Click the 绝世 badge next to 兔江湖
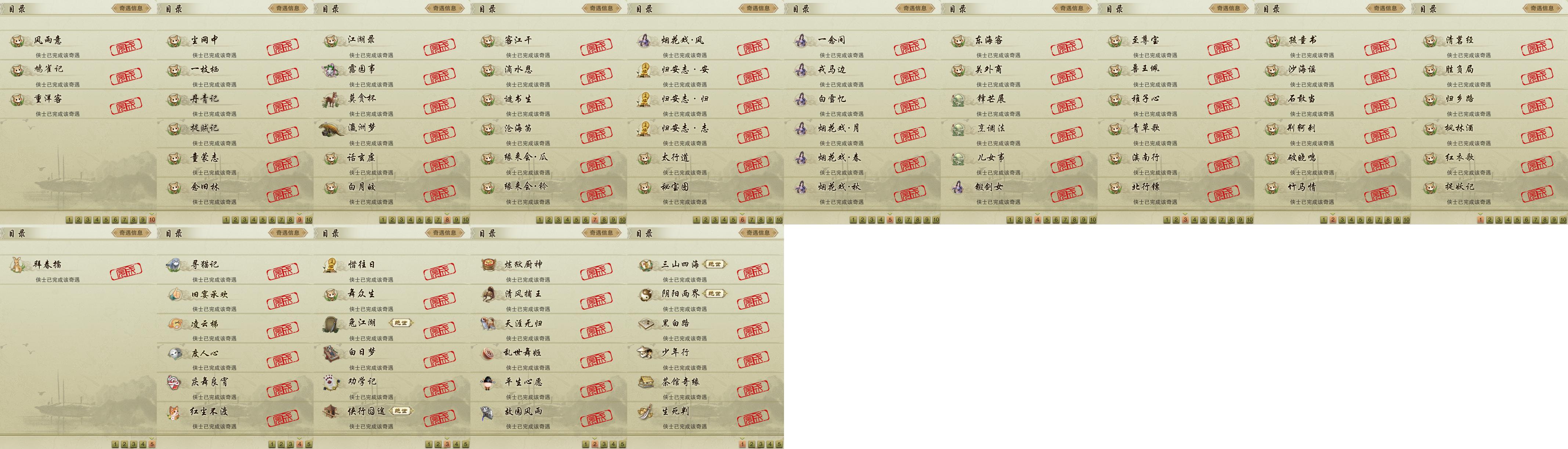 coord(401,323)
